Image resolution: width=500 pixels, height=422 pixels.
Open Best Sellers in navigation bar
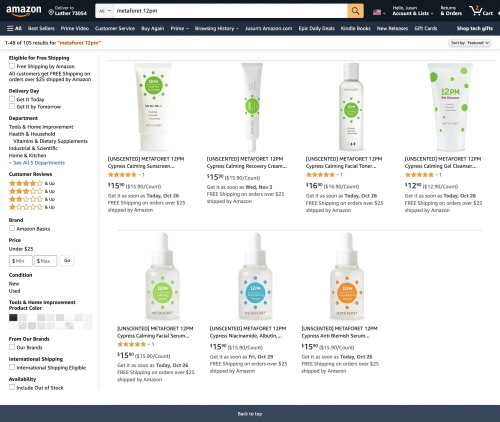click(41, 29)
